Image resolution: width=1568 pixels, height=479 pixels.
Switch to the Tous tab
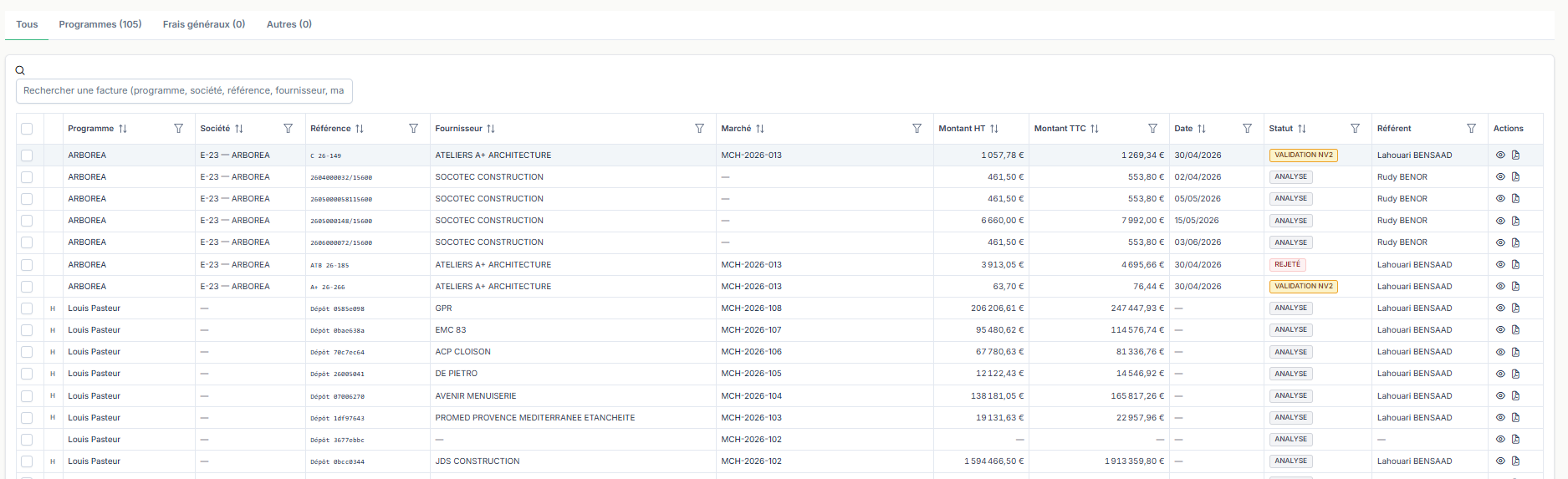click(27, 24)
